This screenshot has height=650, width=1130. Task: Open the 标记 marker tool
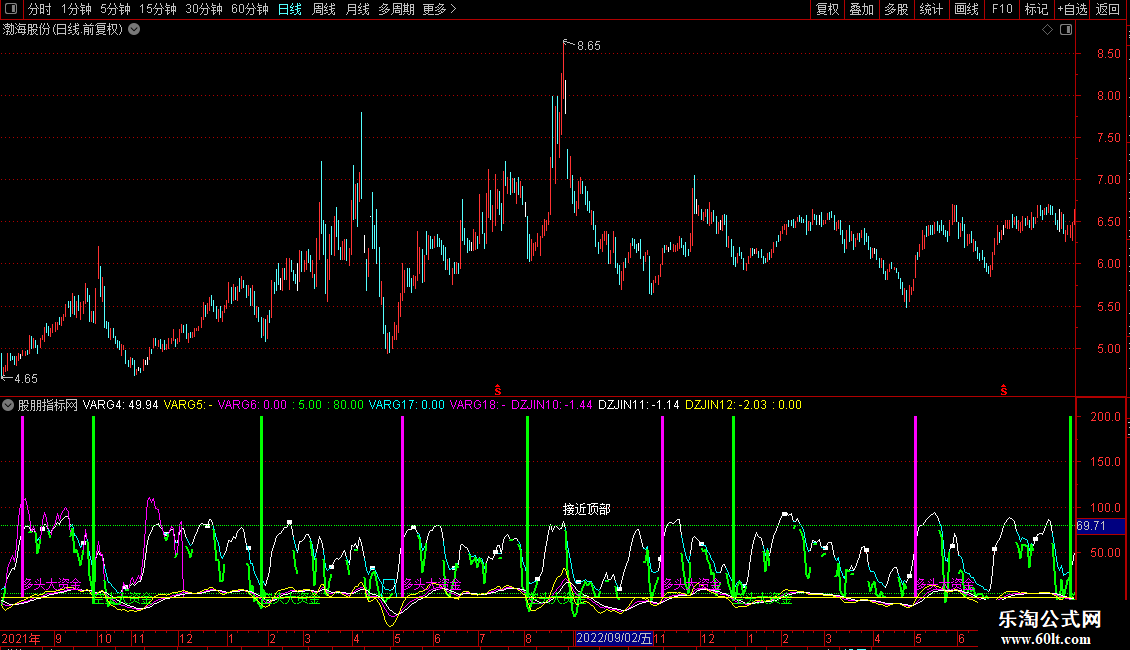tap(1036, 10)
